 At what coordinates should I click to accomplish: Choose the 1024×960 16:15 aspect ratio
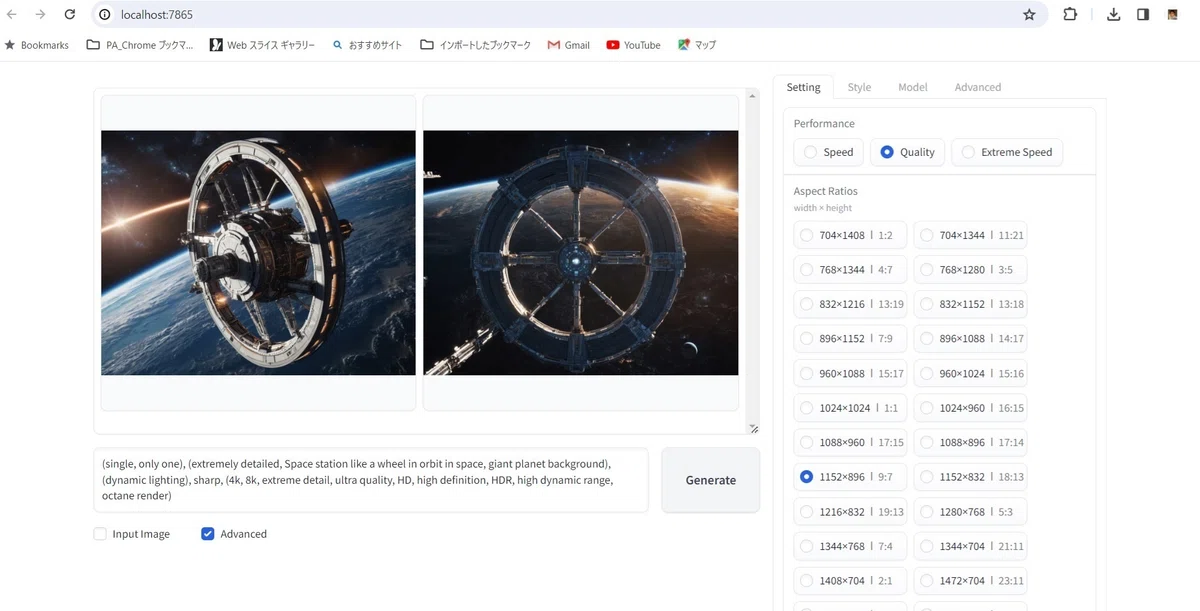point(970,408)
